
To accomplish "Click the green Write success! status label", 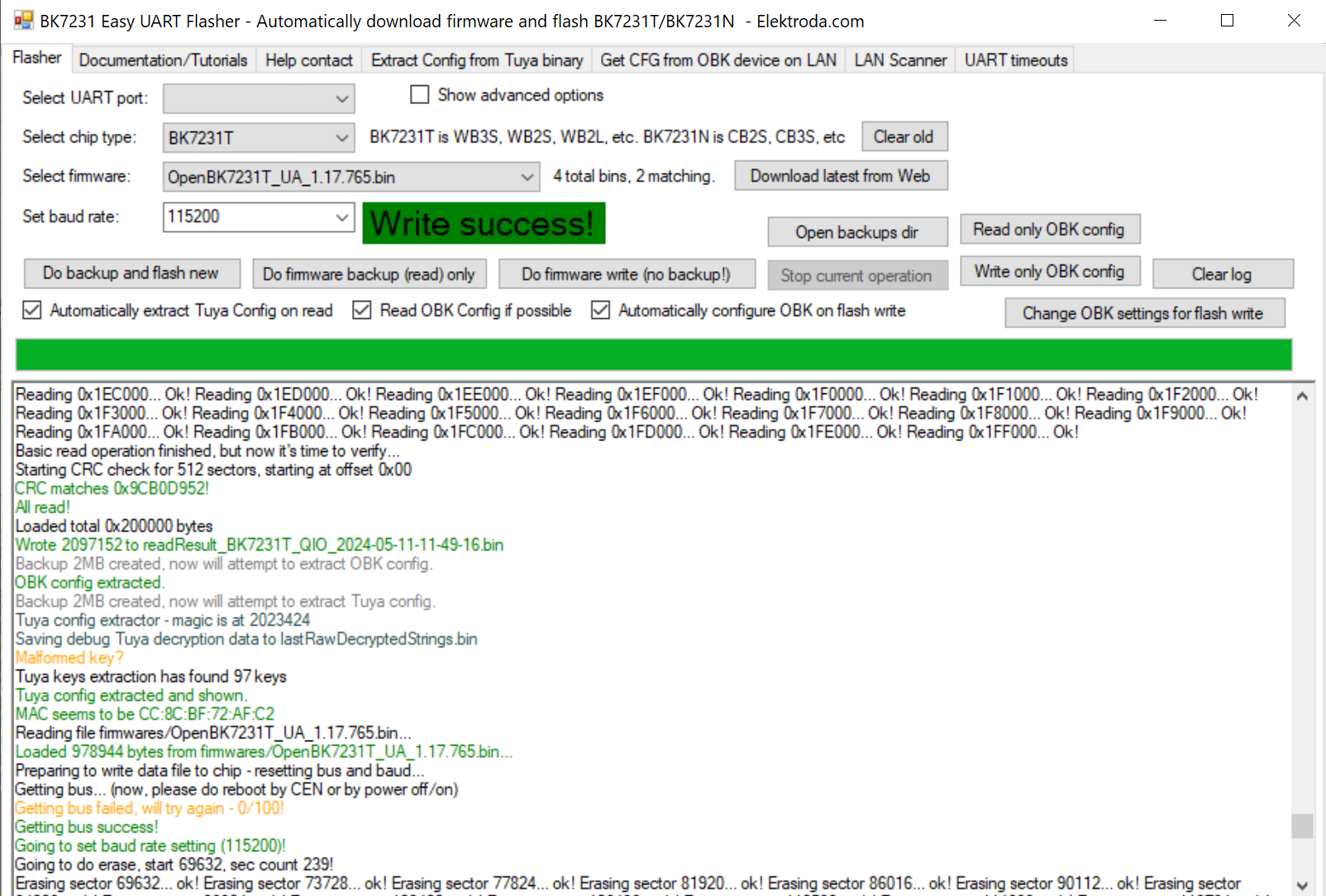I will 484,223.
